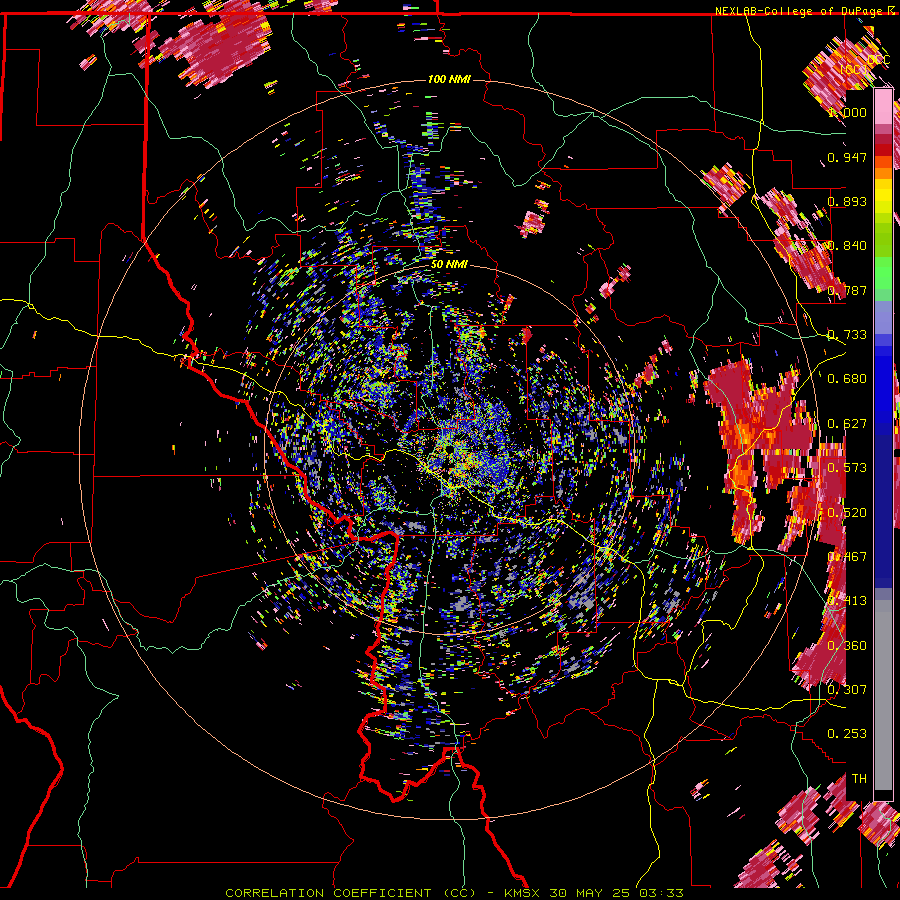Screen dimensions: 900x900
Task: Click the 0.467 scale value
Action: [x=847, y=557]
